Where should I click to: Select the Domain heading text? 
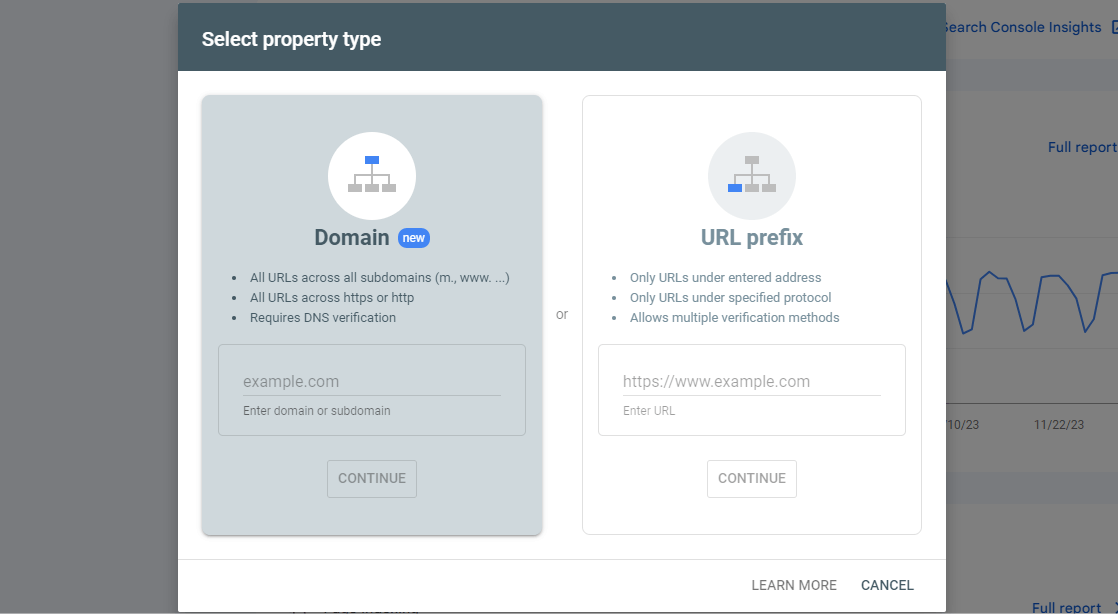coord(352,237)
